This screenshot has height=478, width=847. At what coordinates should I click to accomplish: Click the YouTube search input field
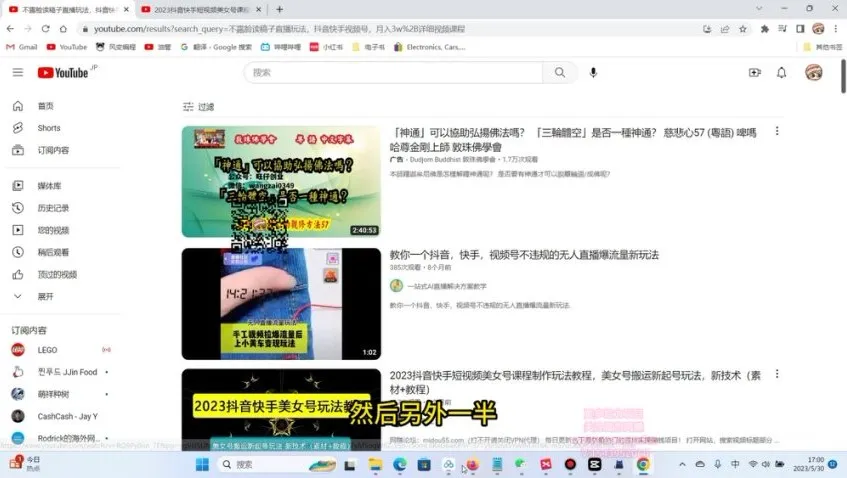click(393, 72)
